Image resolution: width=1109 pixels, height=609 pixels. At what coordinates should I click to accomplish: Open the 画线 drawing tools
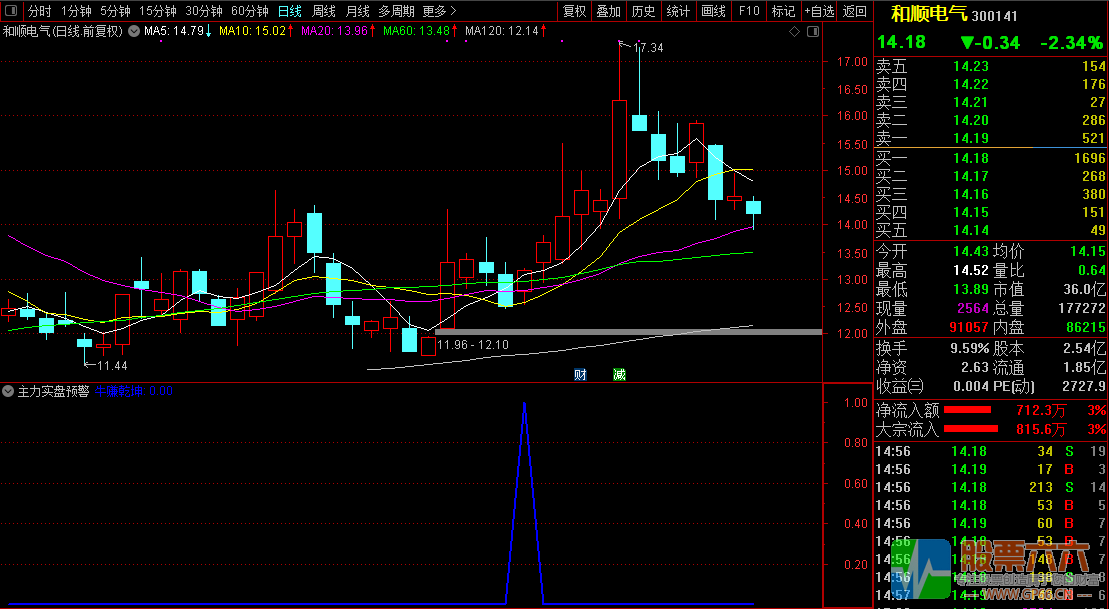pyautogui.click(x=713, y=11)
